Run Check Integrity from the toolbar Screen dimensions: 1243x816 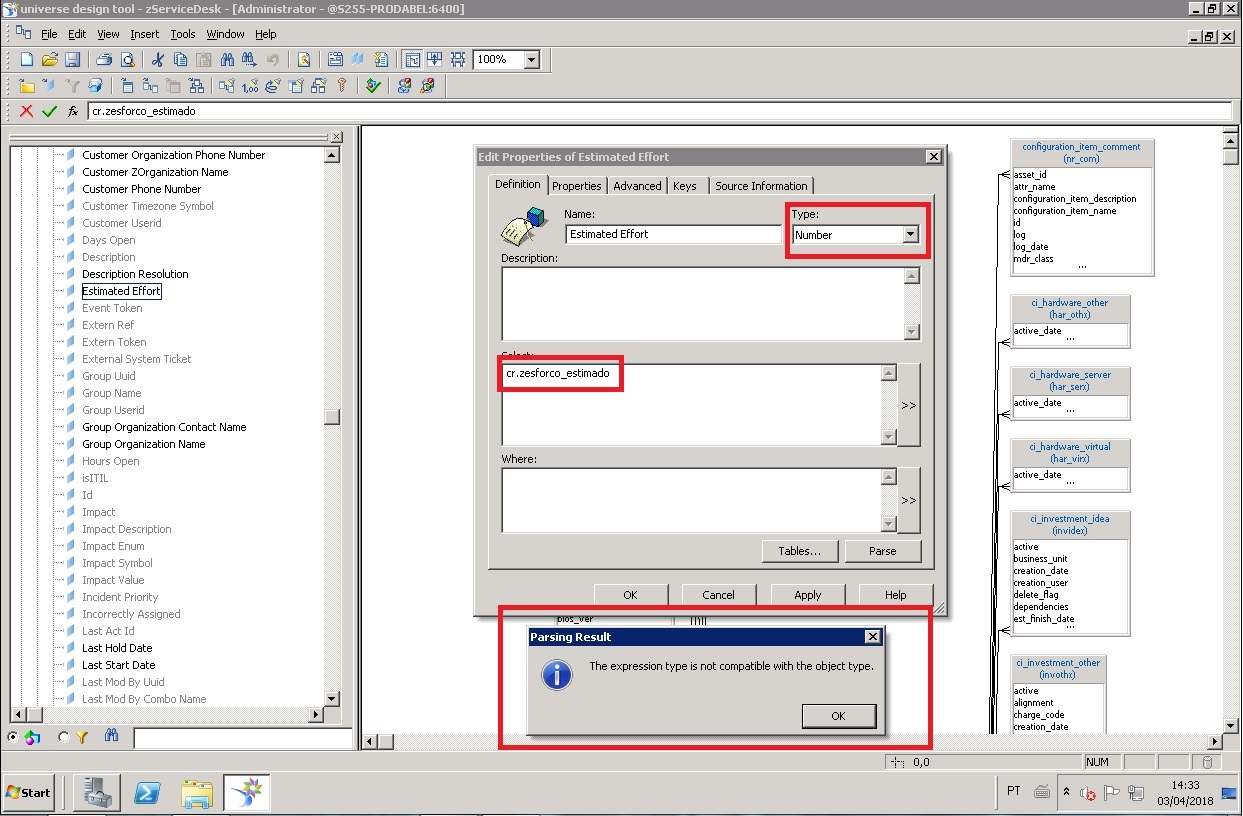click(374, 86)
